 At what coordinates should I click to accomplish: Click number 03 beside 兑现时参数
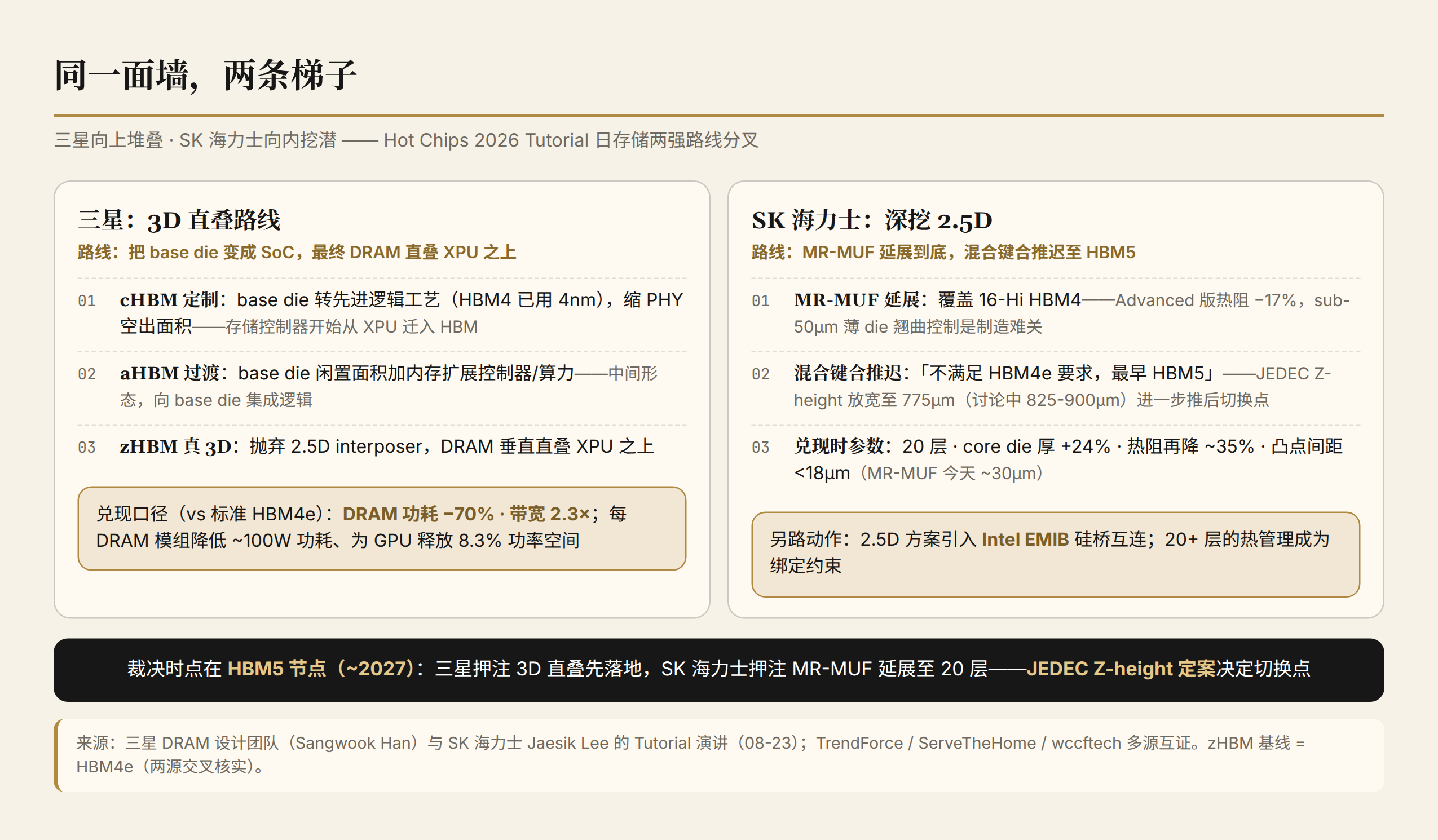click(x=761, y=447)
